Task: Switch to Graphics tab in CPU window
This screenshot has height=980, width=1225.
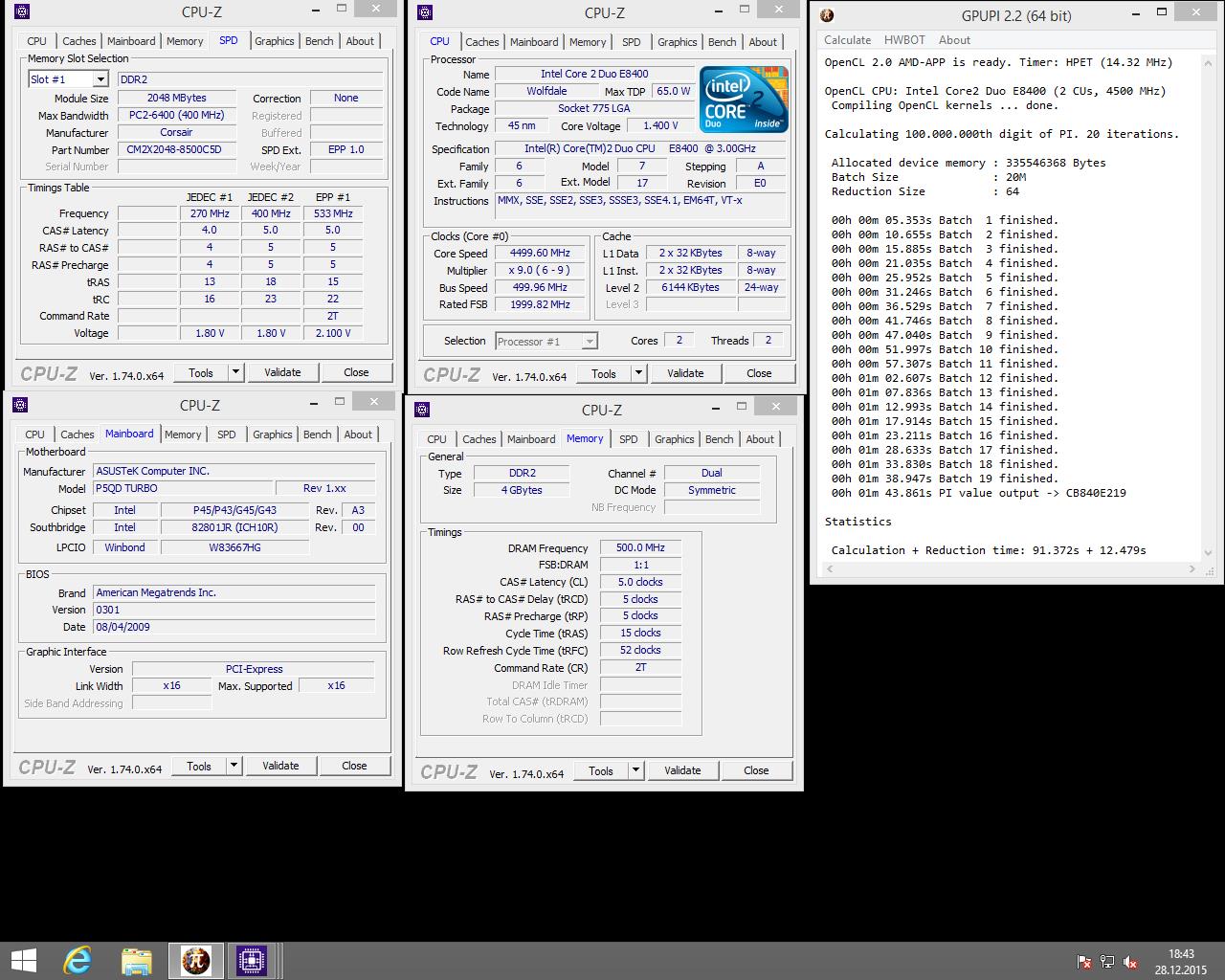Action: [x=677, y=42]
